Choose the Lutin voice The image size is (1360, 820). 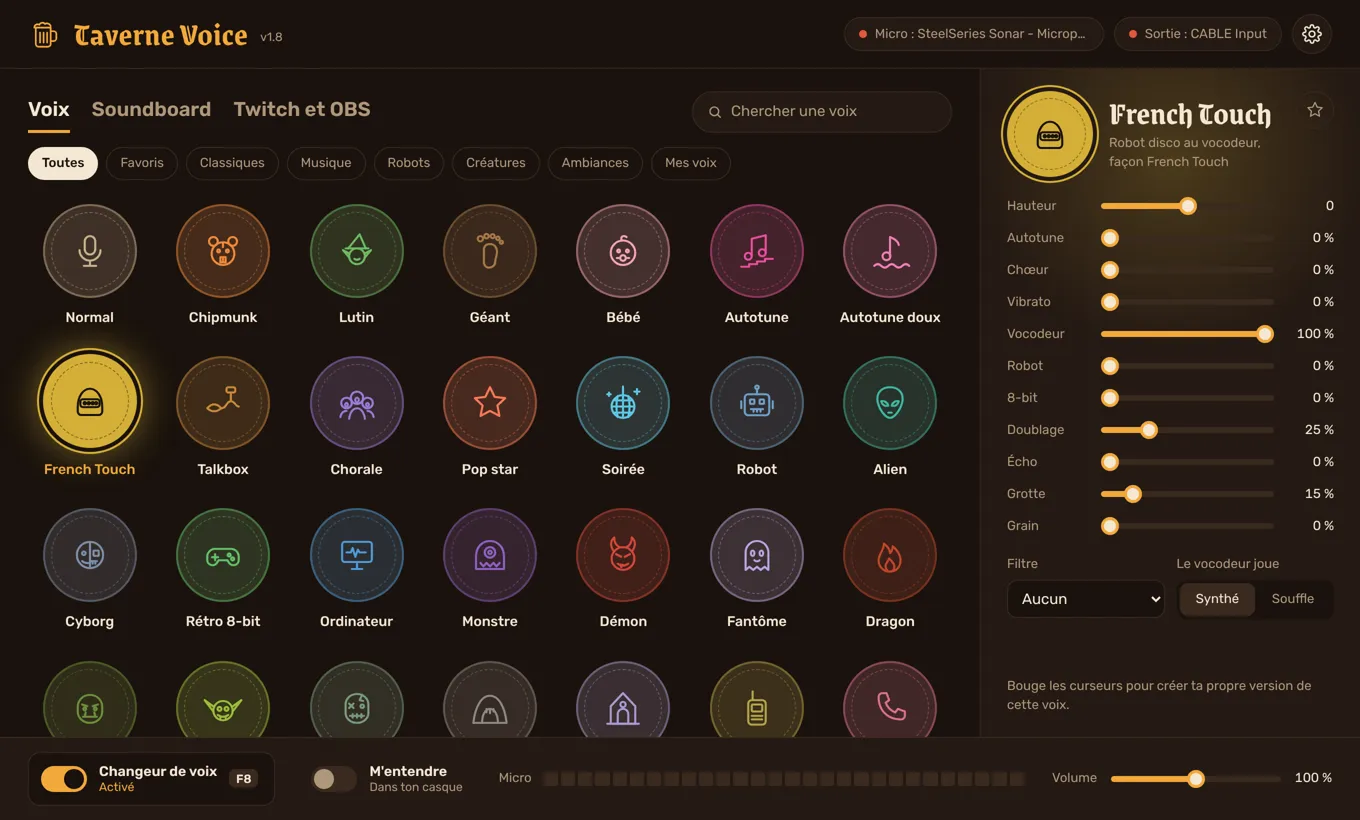pyautogui.click(x=356, y=251)
